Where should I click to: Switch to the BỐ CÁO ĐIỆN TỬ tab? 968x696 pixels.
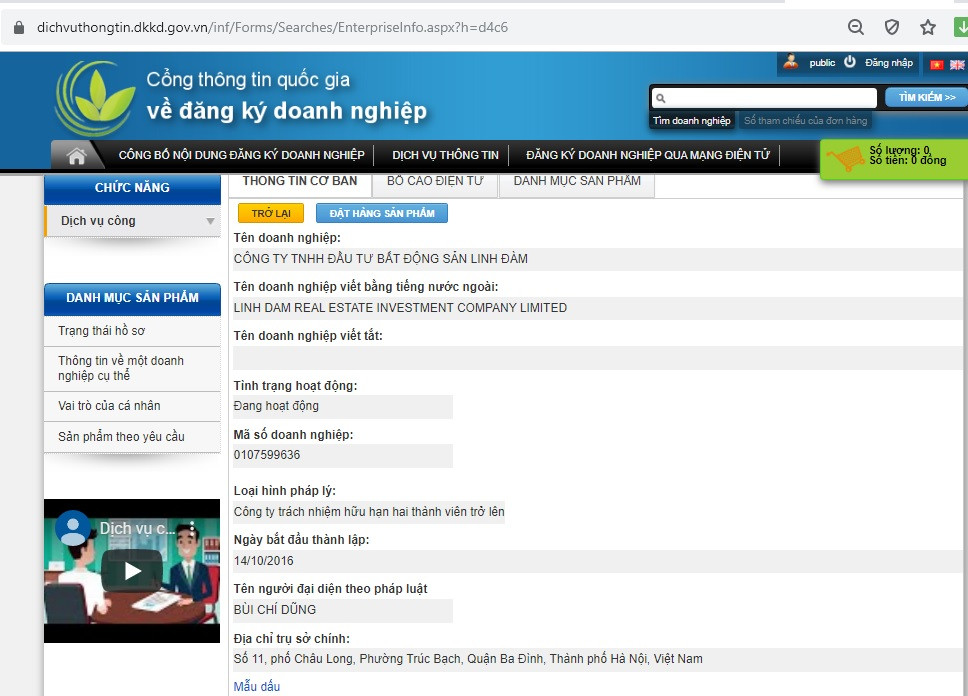435,181
